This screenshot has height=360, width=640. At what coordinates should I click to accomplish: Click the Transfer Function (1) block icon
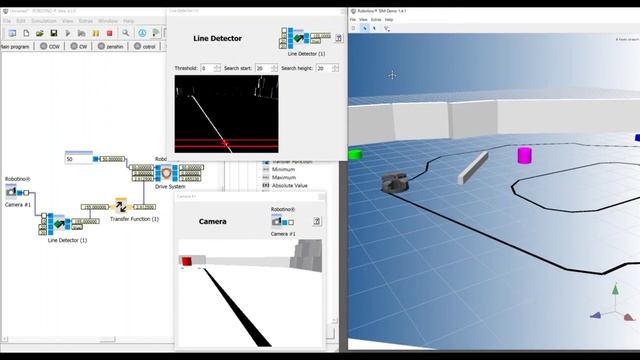121,207
